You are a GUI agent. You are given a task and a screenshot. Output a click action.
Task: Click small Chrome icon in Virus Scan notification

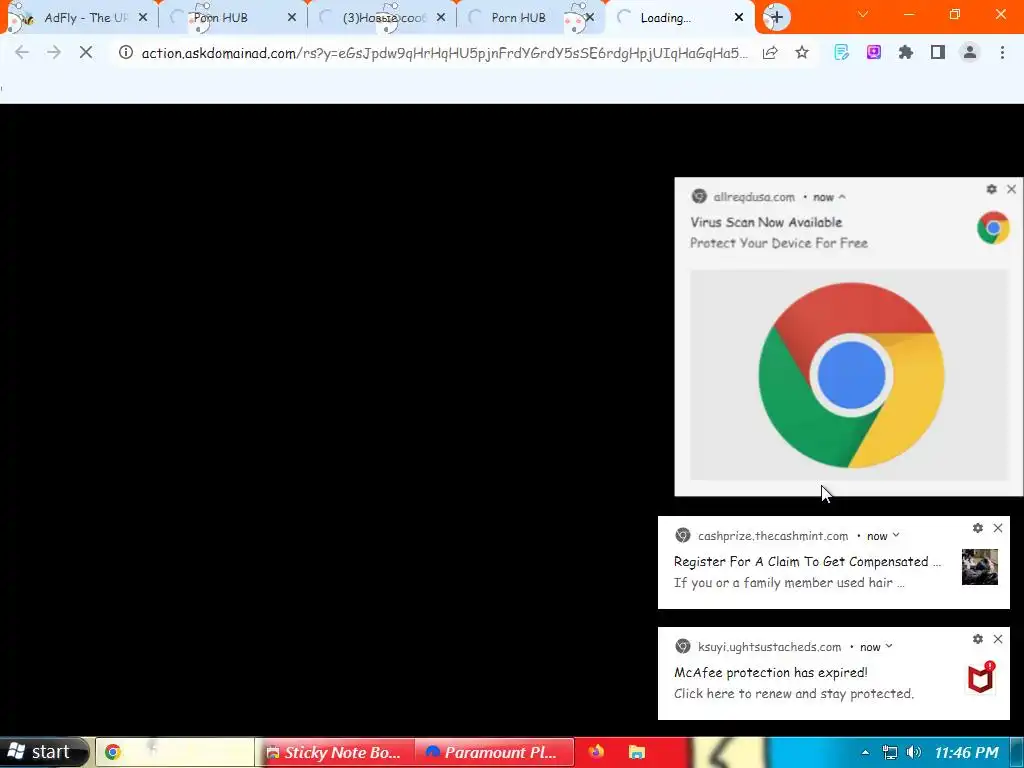click(x=993, y=227)
